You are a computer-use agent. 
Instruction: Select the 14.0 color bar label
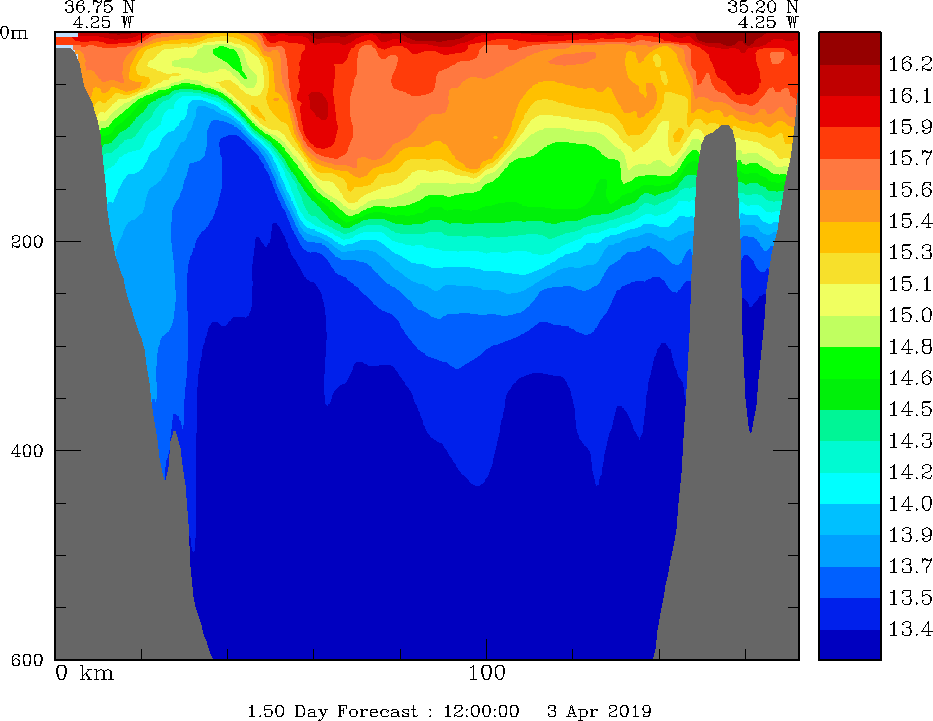pyautogui.click(x=910, y=504)
